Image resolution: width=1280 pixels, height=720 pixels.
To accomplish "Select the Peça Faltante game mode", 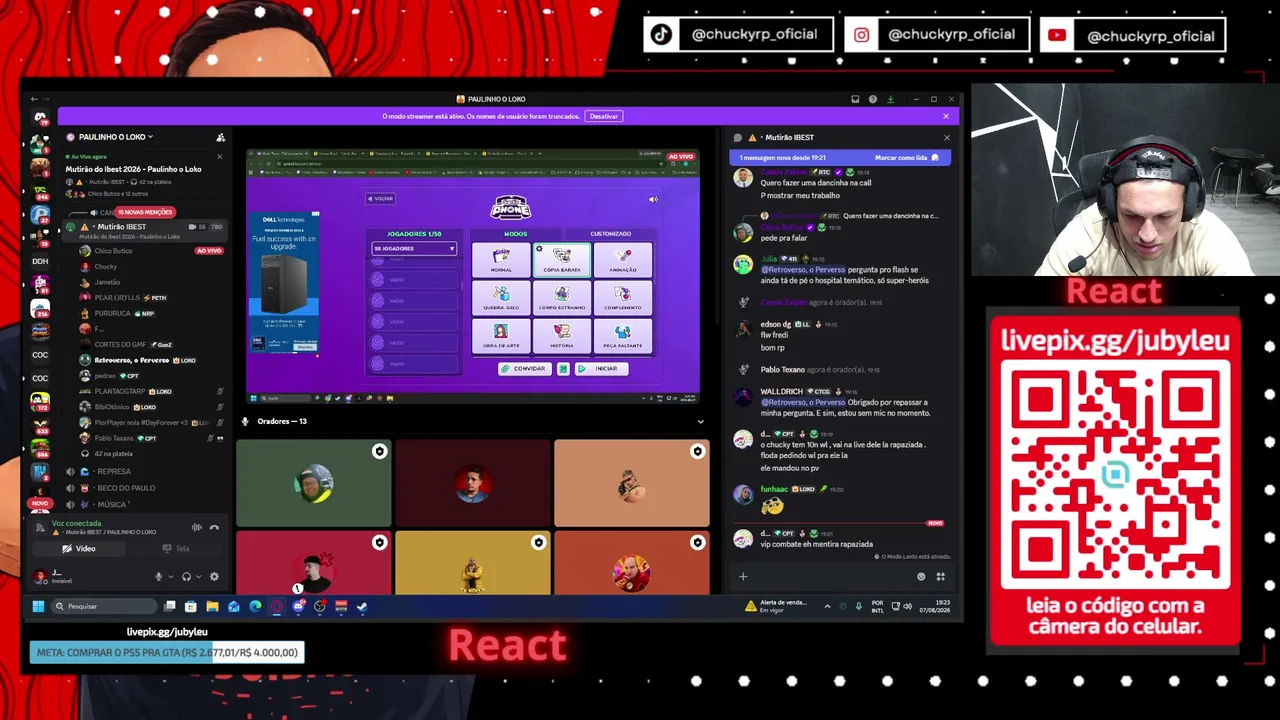I will click(x=623, y=335).
